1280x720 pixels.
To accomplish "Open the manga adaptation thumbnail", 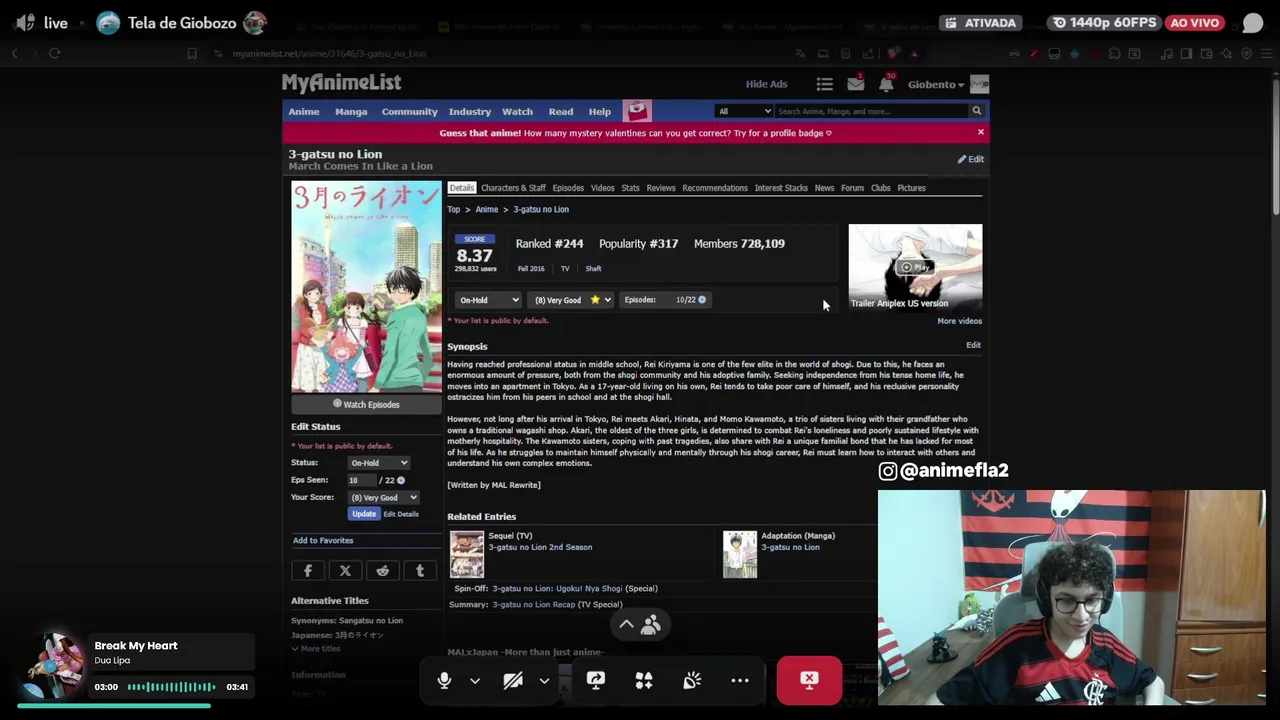I will (x=740, y=554).
